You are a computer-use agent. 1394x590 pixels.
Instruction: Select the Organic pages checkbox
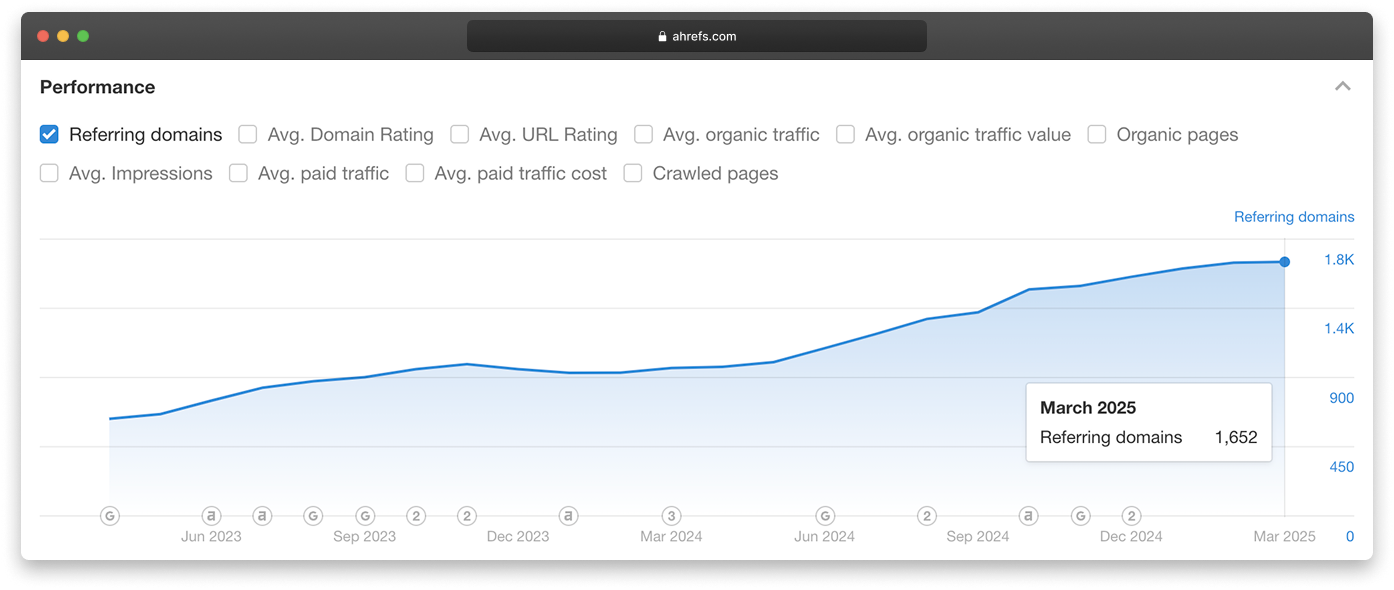tap(1097, 134)
